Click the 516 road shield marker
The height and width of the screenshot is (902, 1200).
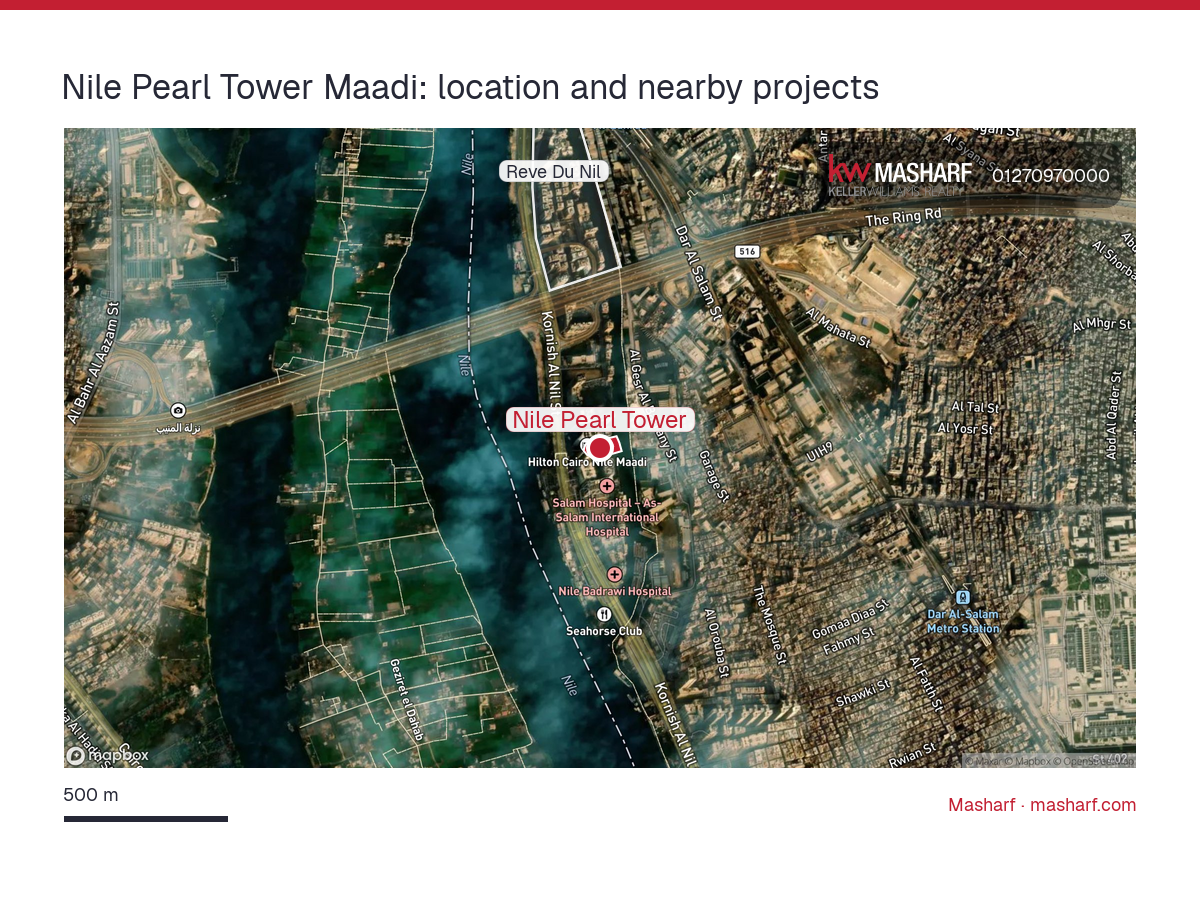(746, 251)
